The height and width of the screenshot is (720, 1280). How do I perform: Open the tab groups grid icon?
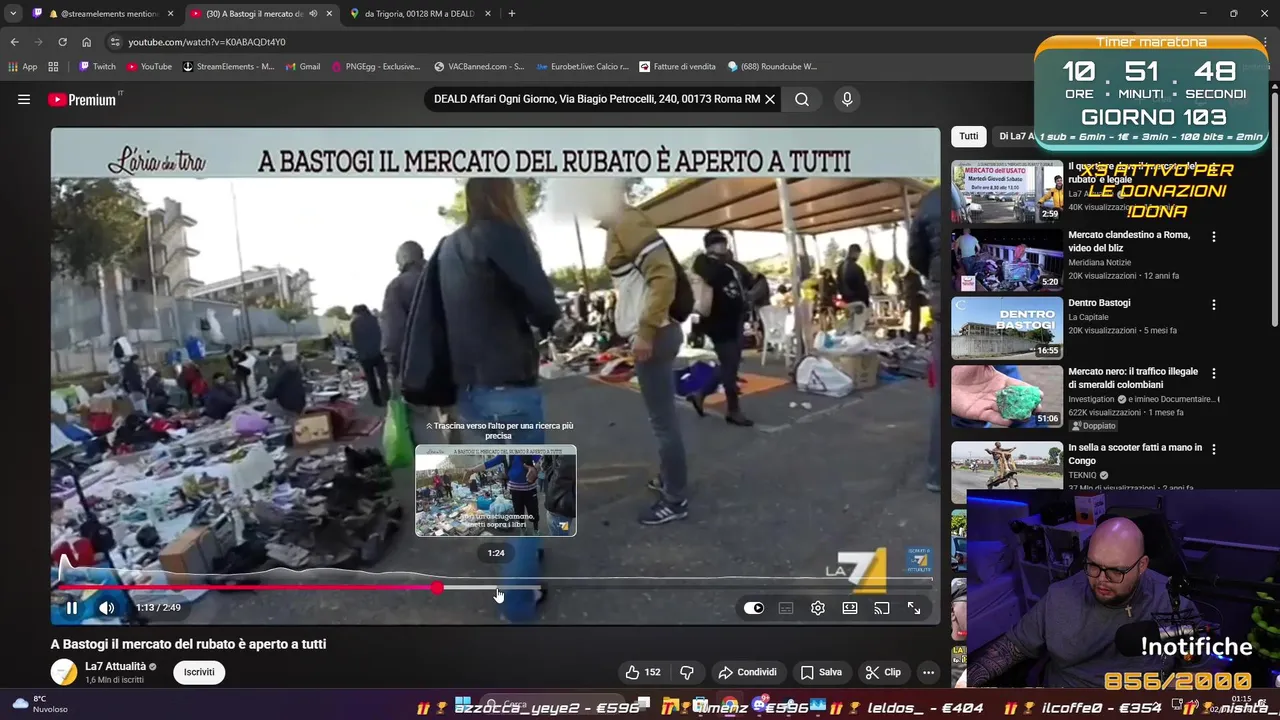tap(53, 67)
